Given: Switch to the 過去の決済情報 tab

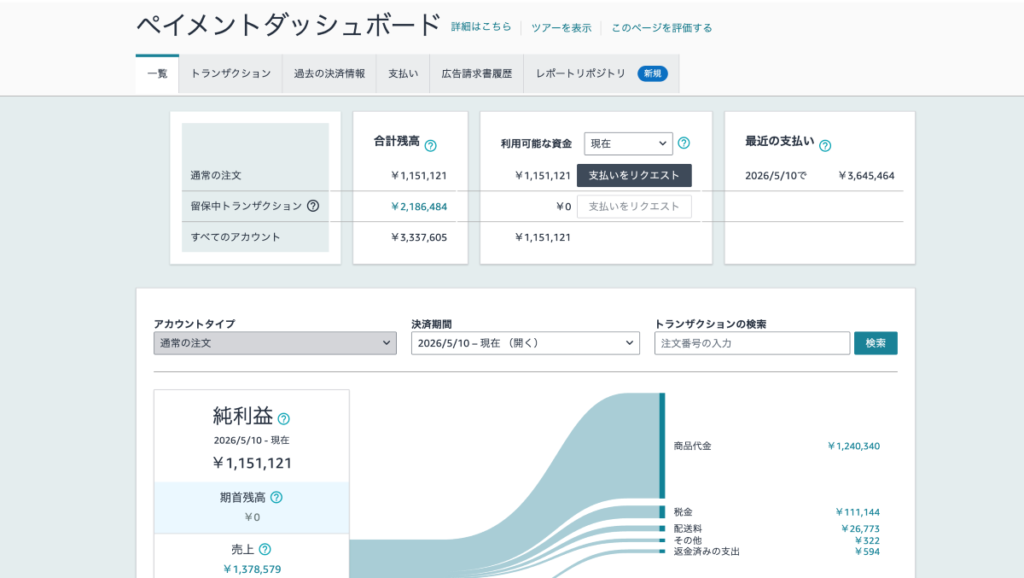Looking at the screenshot, I should (329, 74).
